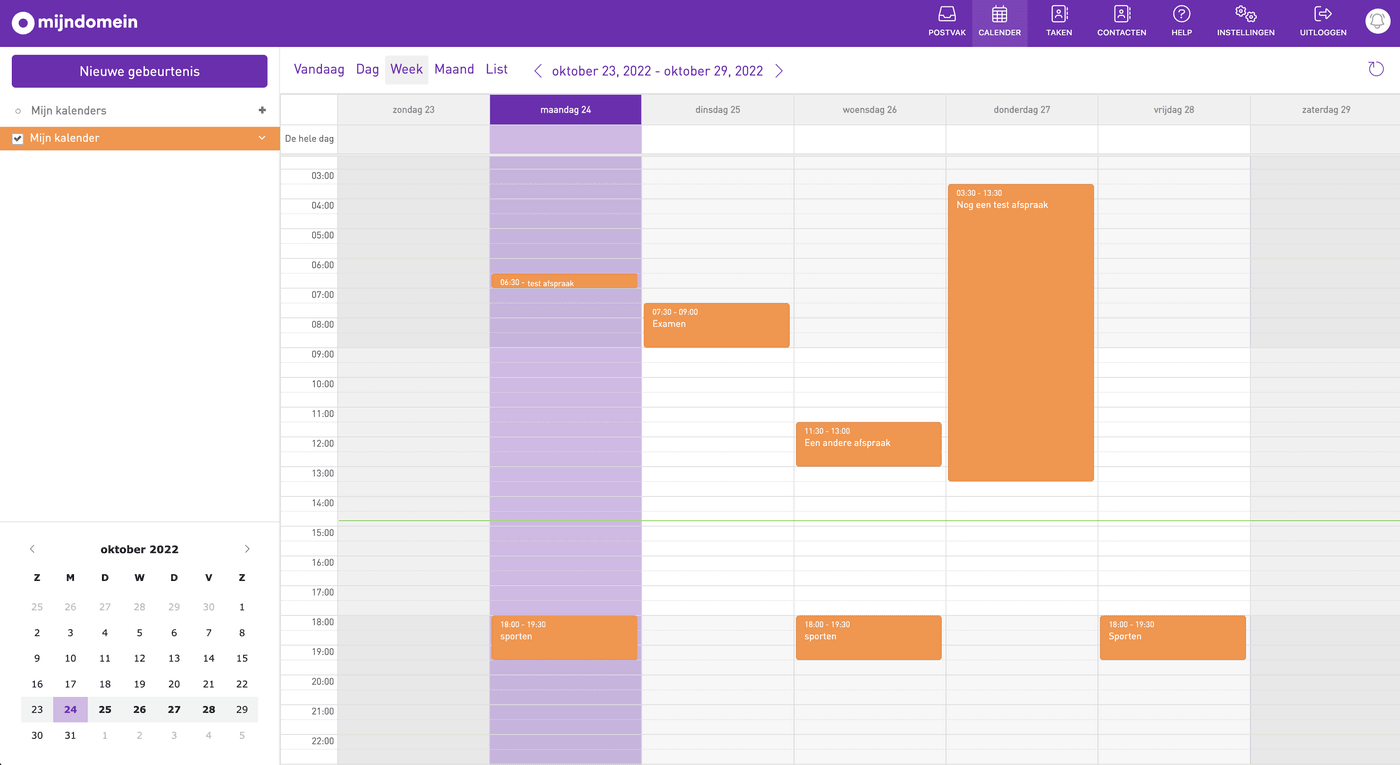Click the Uitloggen logout icon
Screen dimensions: 1400x765
[x=1323, y=22]
